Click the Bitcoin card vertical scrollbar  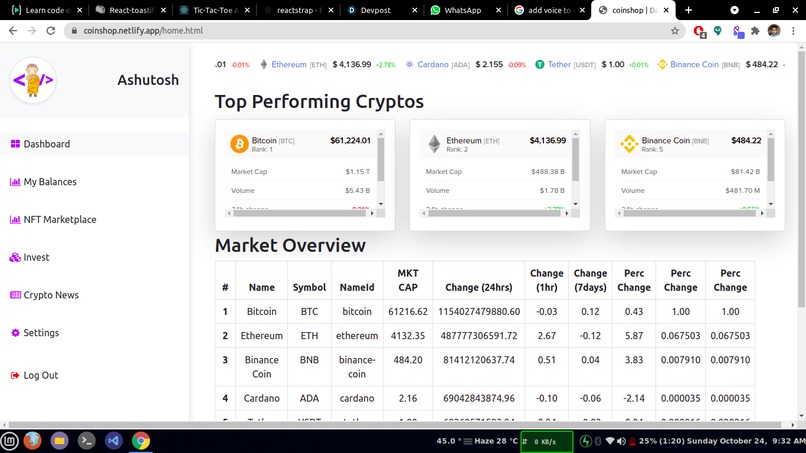(x=381, y=159)
